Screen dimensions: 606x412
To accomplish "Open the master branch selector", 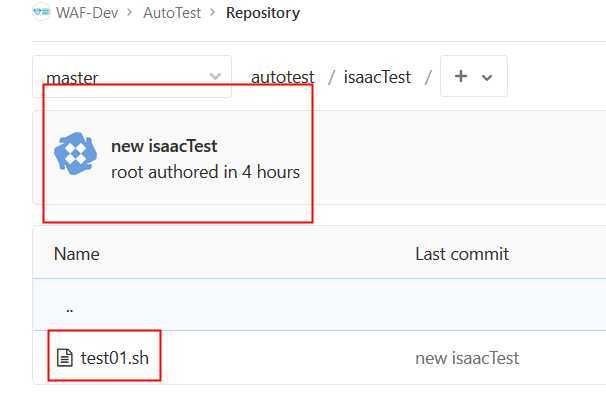I will click(x=132, y=77).
